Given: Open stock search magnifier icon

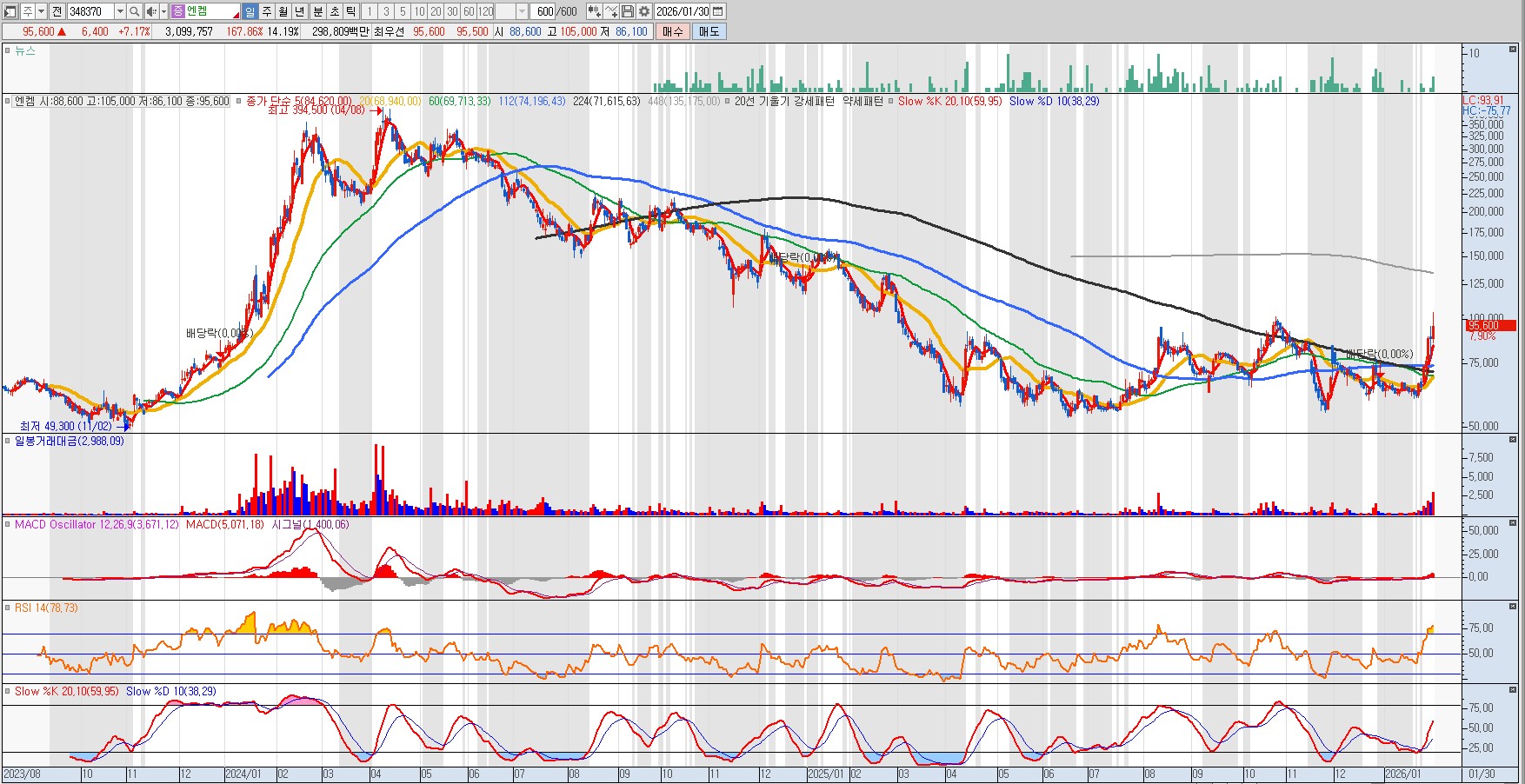Looking at the screenshot, I should click(x=135, y=11).
